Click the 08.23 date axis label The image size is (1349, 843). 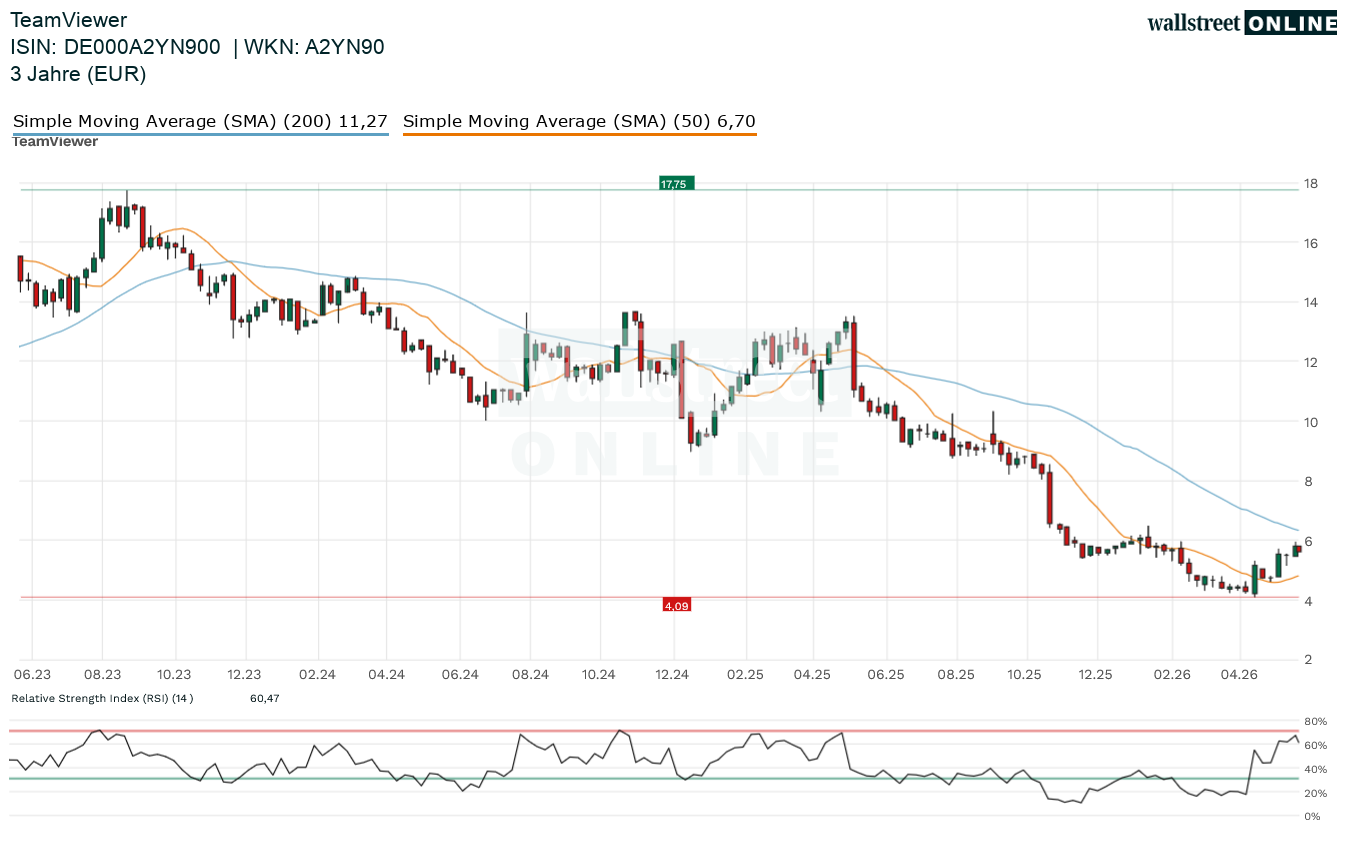pos(103,675)
